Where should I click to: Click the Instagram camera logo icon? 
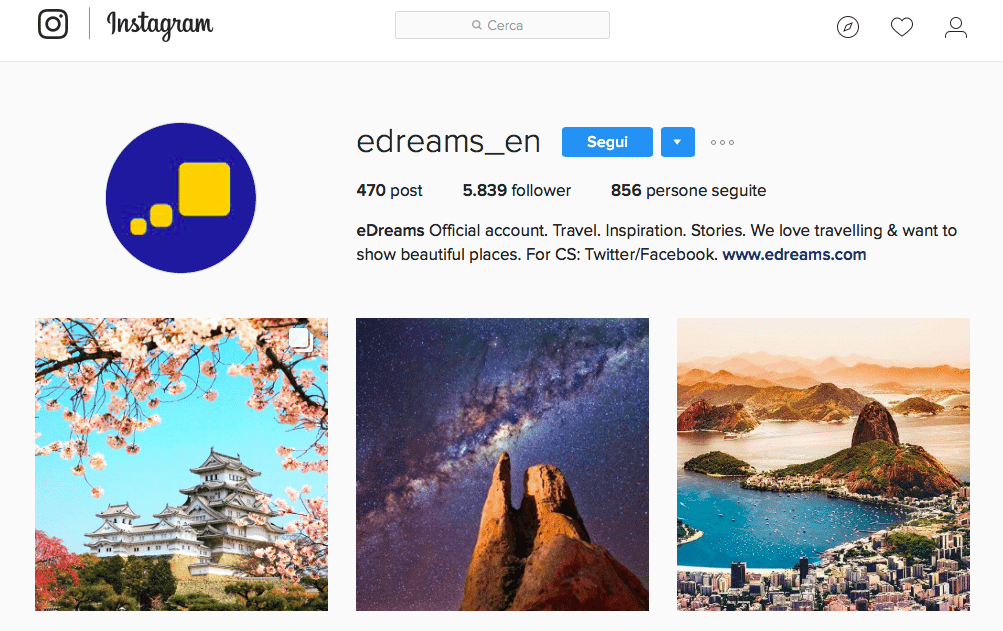pos(53,24)
